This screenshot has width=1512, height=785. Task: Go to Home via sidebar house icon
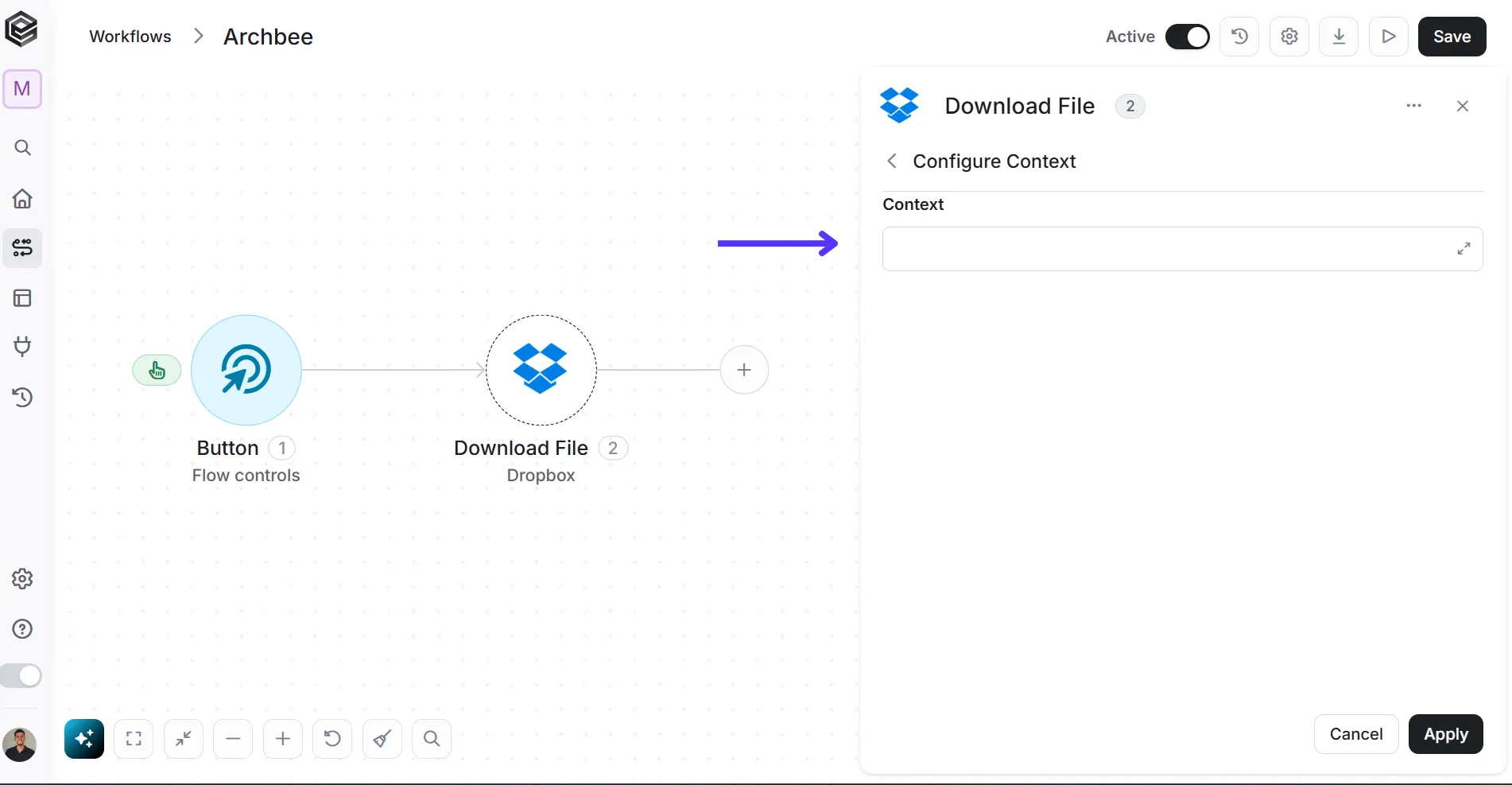point(22,198)
